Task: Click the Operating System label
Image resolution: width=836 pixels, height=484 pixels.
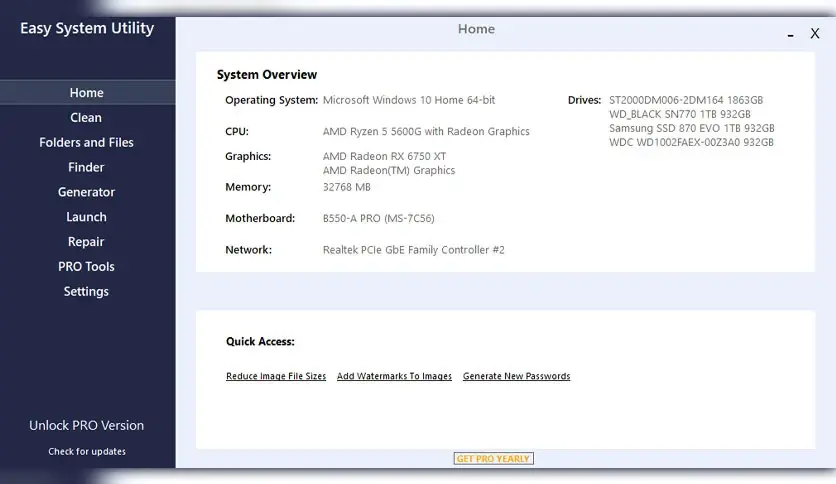Action: [x=271, y=100]
